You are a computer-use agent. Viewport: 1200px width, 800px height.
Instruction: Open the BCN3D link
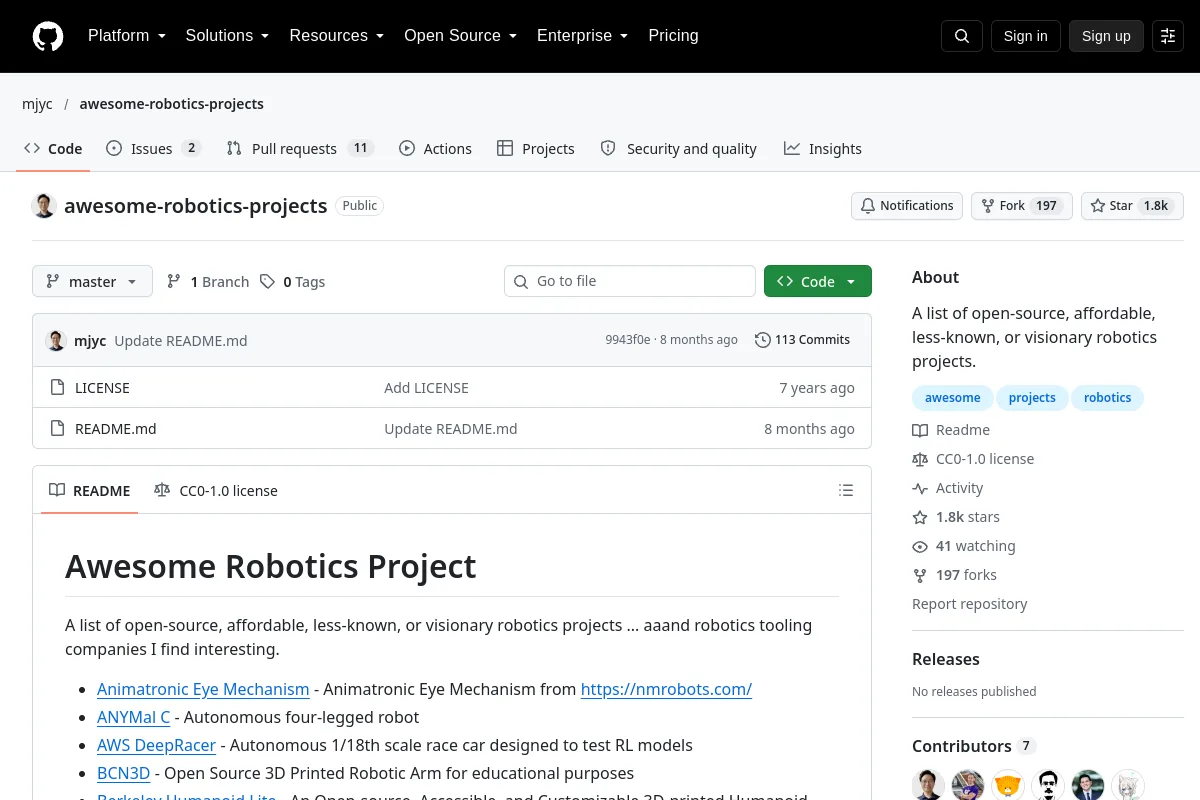pos(124,773)
